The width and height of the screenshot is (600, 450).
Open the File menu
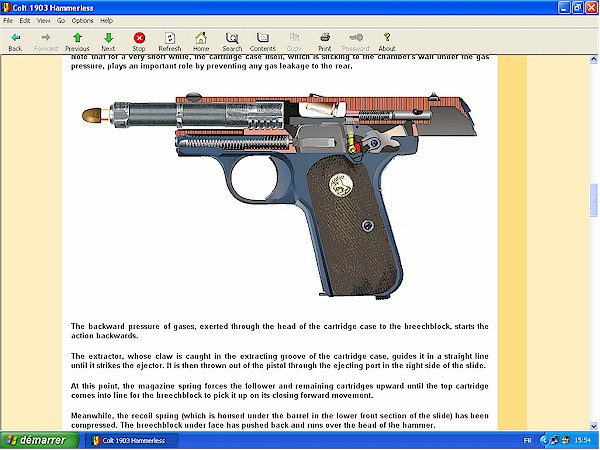click(8, 21)
